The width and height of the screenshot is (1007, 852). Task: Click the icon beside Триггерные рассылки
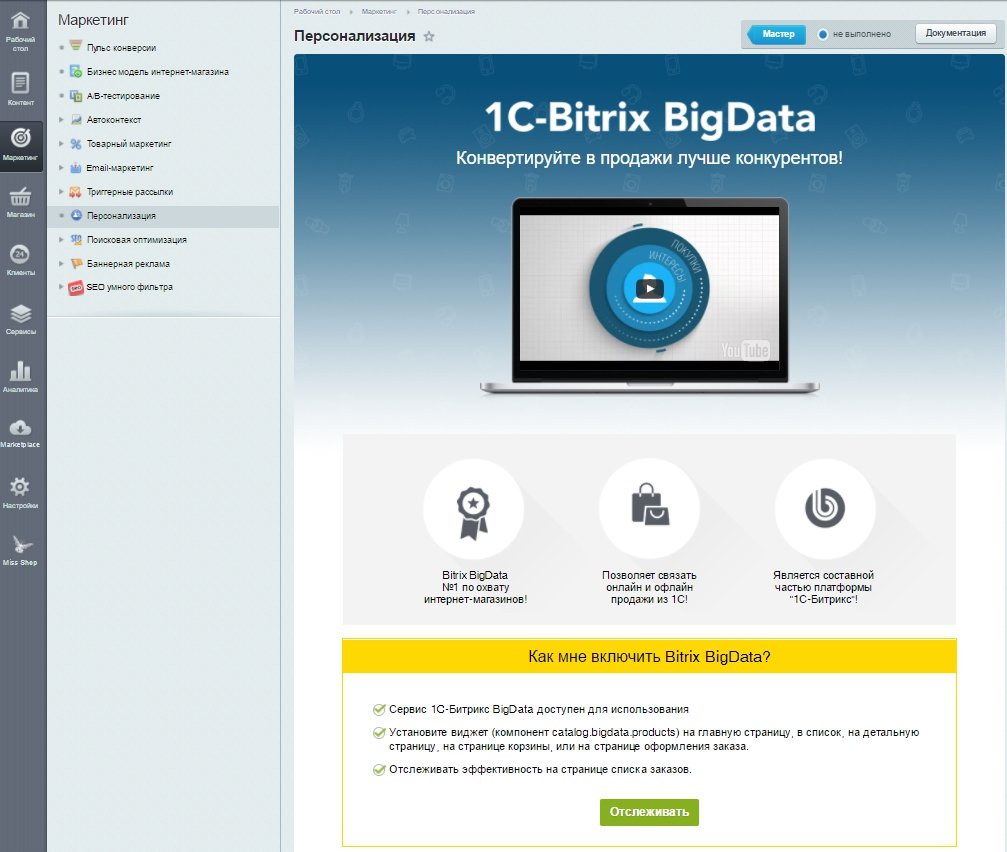[x=76, y=191]
